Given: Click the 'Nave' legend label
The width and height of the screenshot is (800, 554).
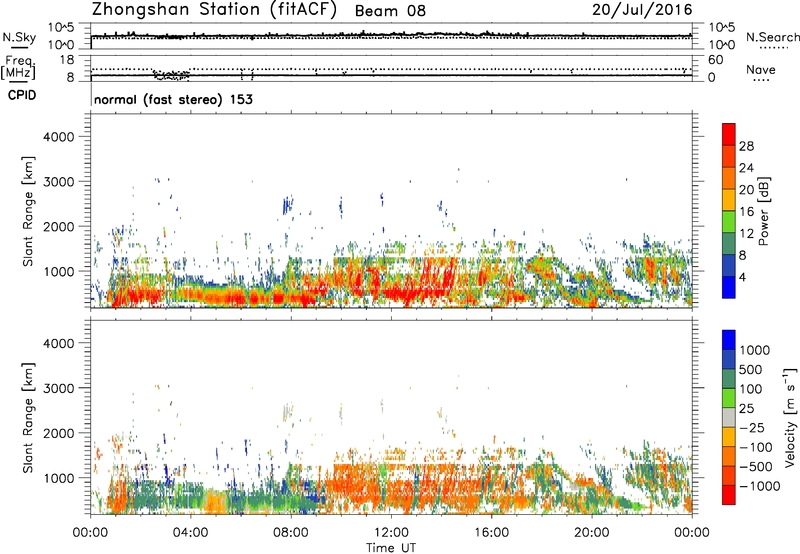Looking at the screenshot, I should 761,70.
